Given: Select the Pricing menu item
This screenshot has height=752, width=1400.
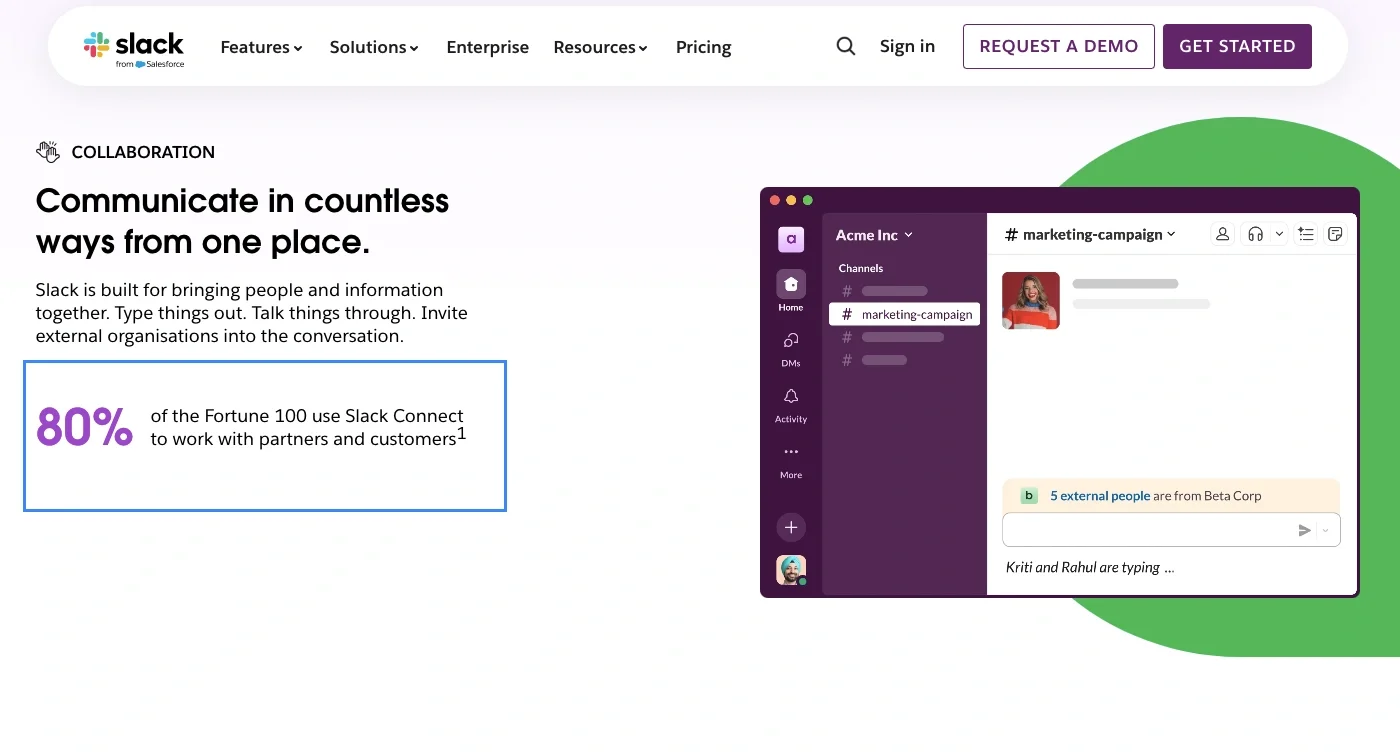Looking at the screenshot, I should coord(703,47).
